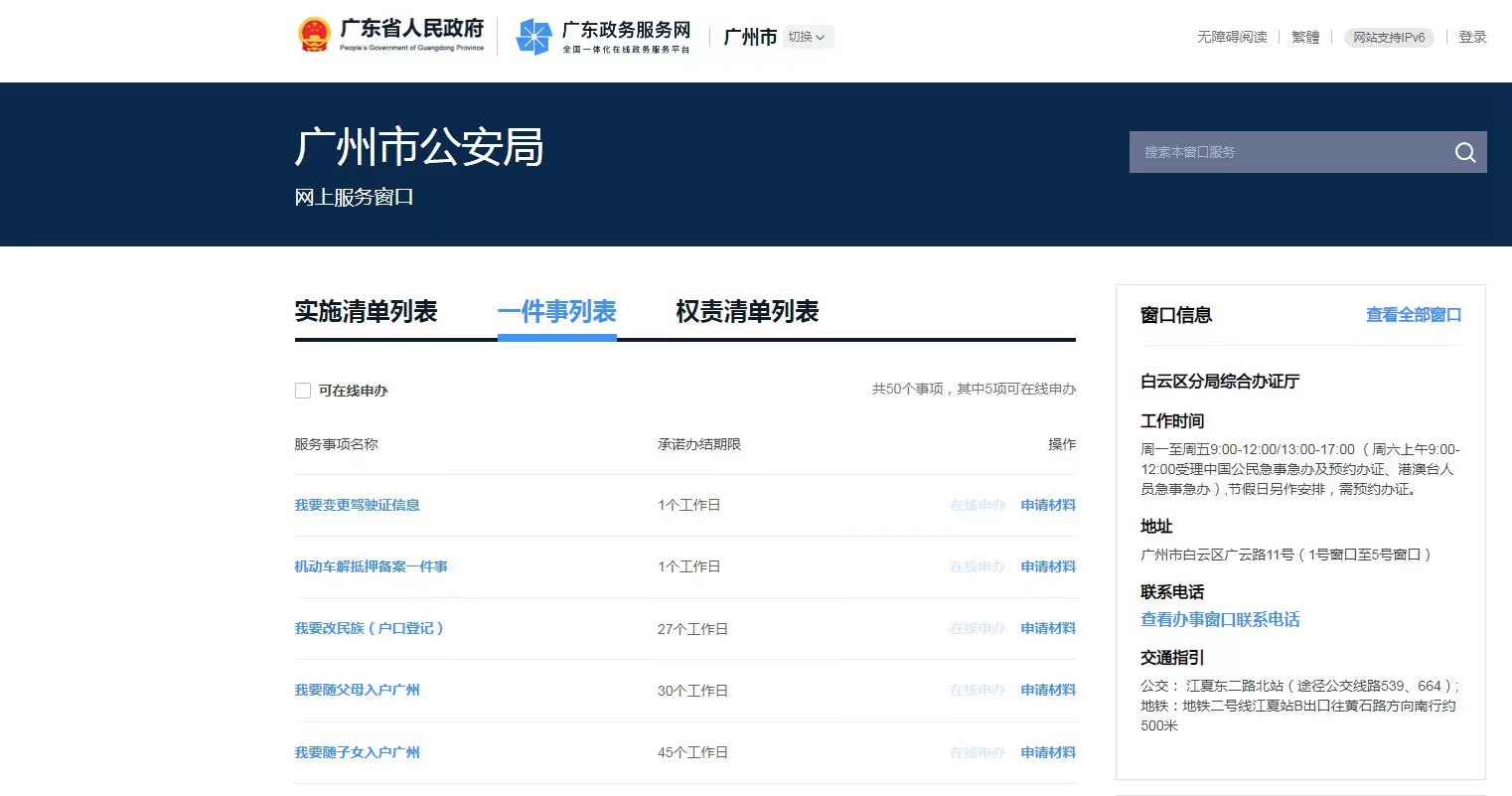Switch to the 实施清单列表 tab
The width and height of the screenshot is (1512, 796).
[366, 312]
